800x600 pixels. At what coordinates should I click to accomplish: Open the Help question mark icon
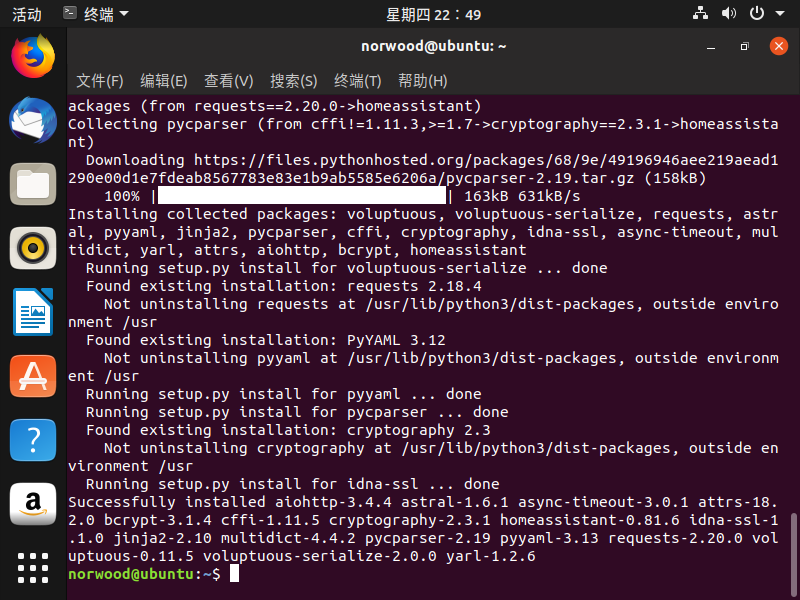click(33, 440)
